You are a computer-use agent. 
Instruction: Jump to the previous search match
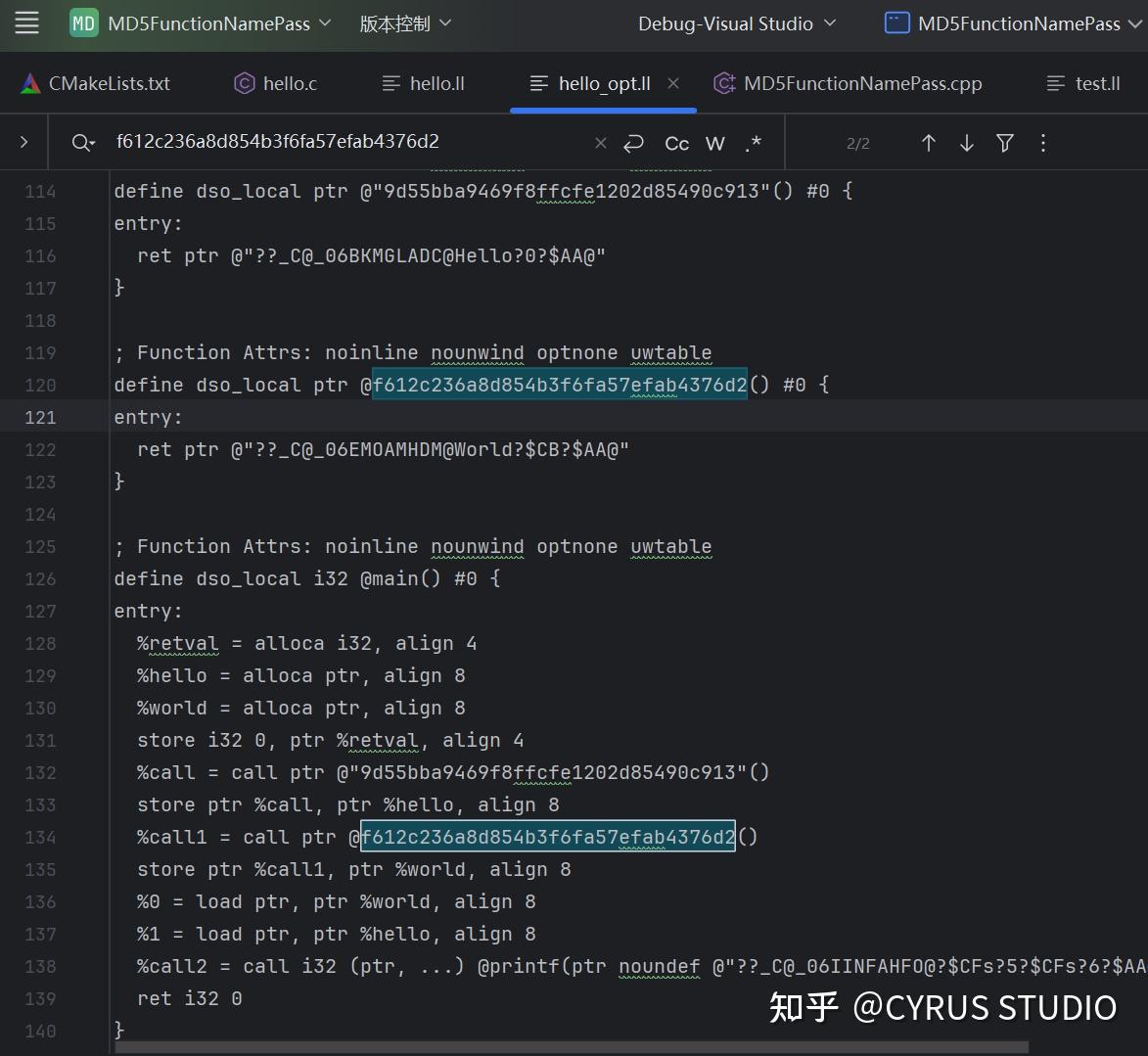point(928,143)
